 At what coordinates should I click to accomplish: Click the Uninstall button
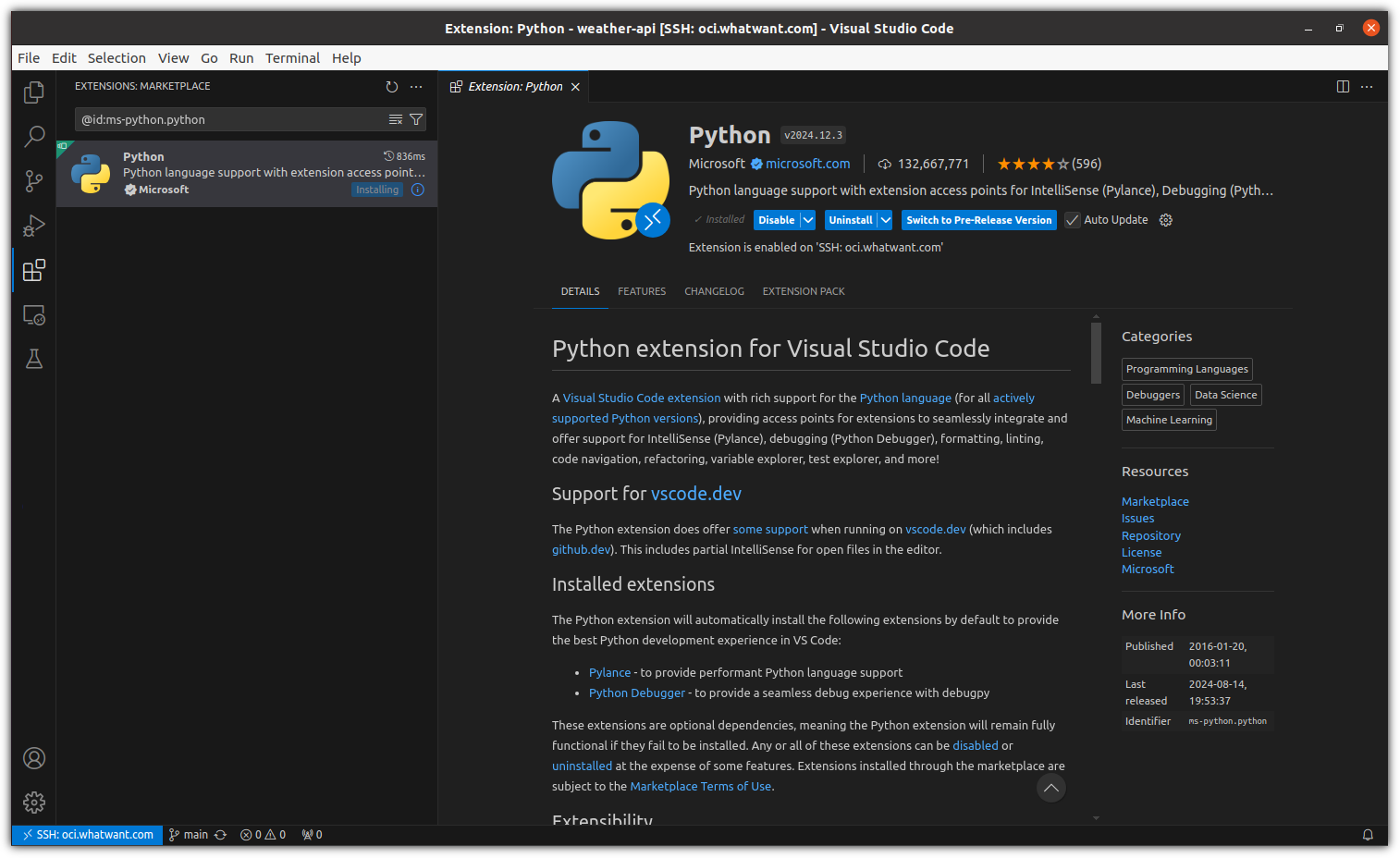[x=851, y=220]
